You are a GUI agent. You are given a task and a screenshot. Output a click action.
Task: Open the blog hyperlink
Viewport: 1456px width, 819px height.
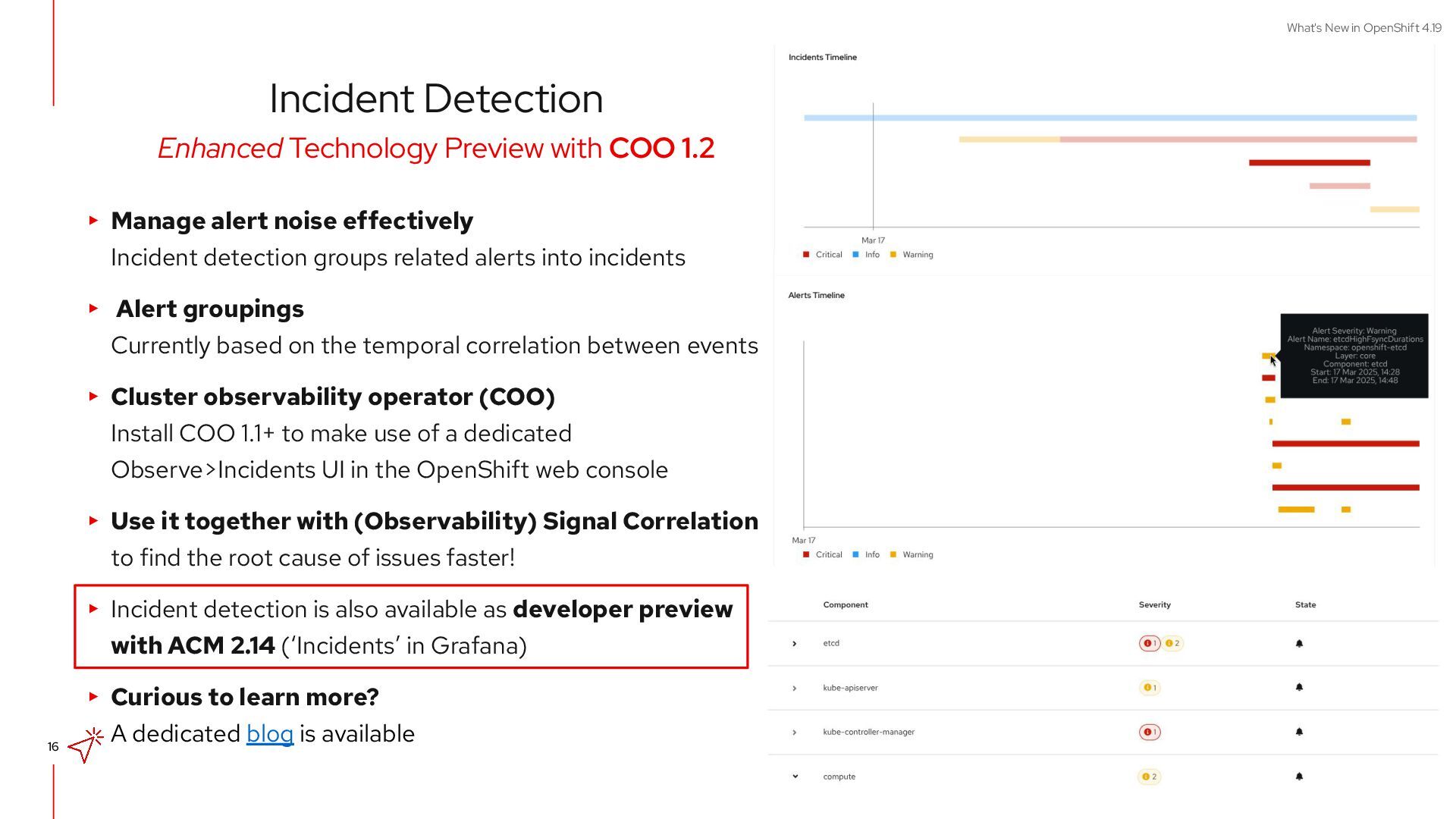click(270, 733)
